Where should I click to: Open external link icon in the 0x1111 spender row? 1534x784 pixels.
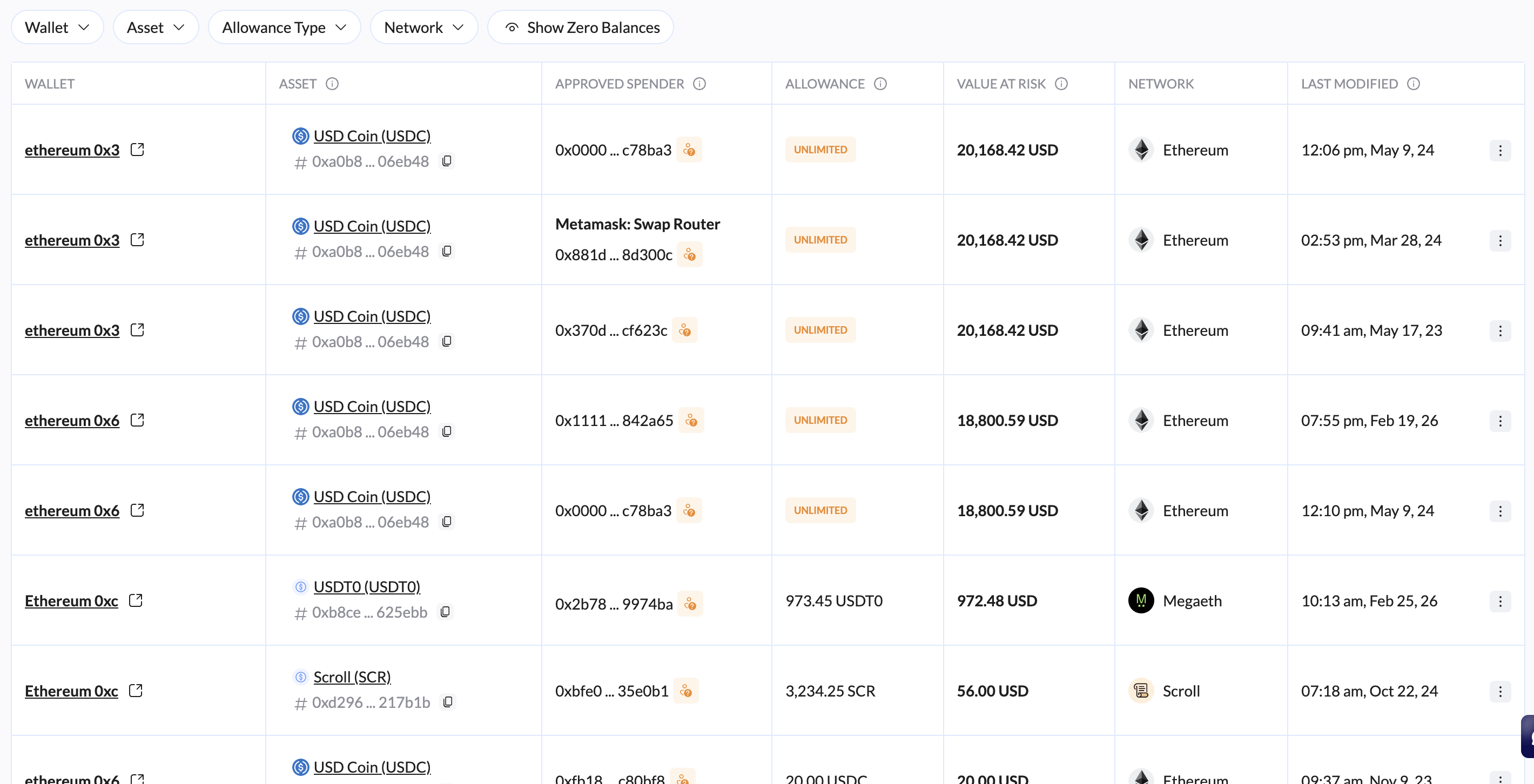point(138,420)
